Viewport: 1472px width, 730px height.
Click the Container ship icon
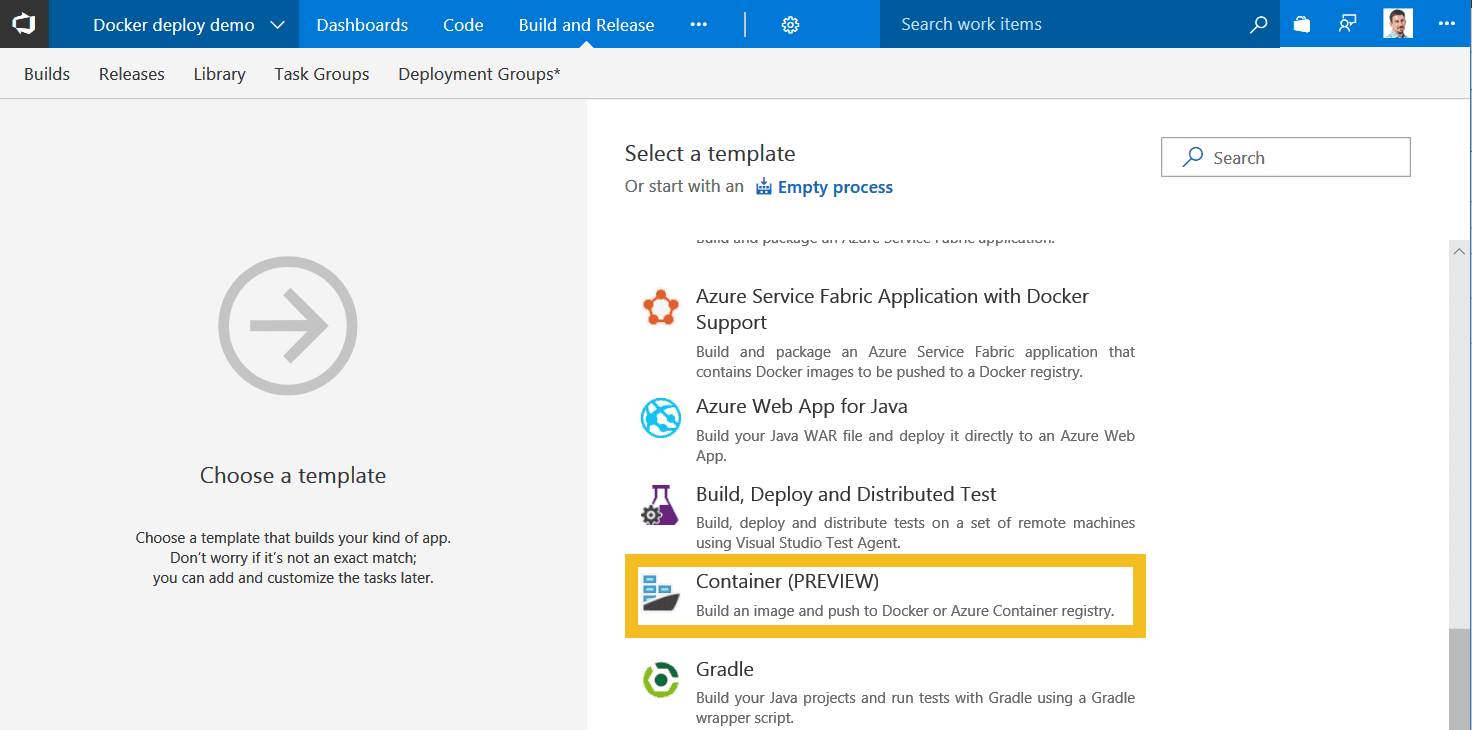click(661, 593)
